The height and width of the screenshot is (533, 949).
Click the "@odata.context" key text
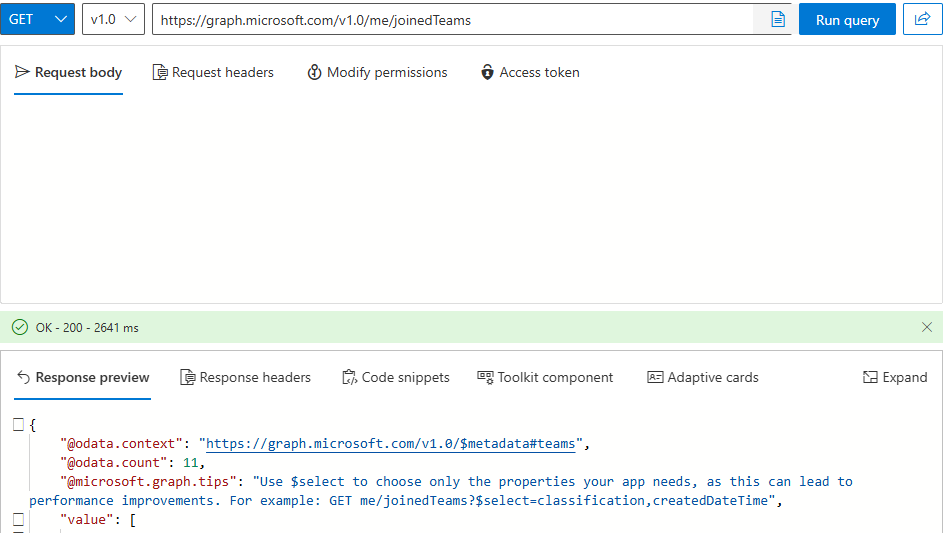tap(121, 443)
